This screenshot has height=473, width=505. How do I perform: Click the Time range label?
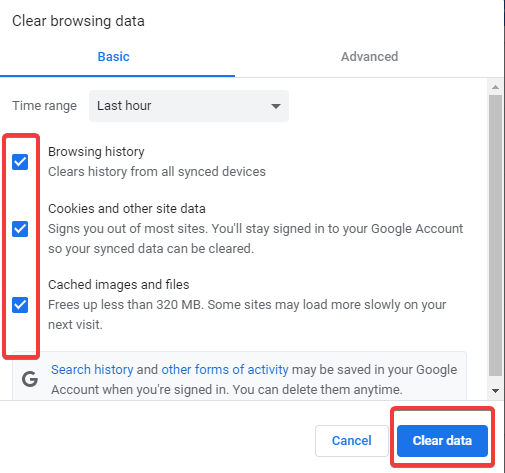click(x=45, y=106)
